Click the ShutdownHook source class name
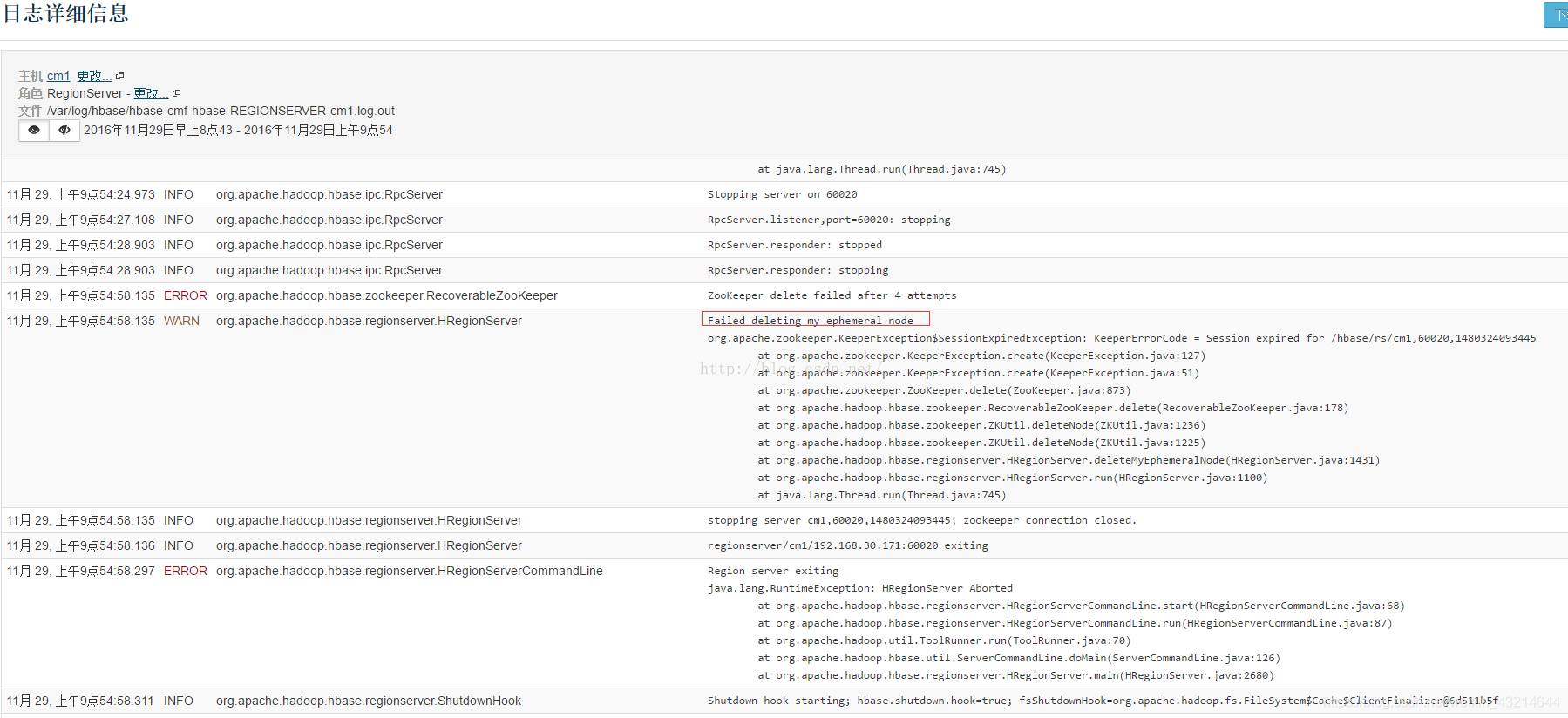 click(369, 701)
